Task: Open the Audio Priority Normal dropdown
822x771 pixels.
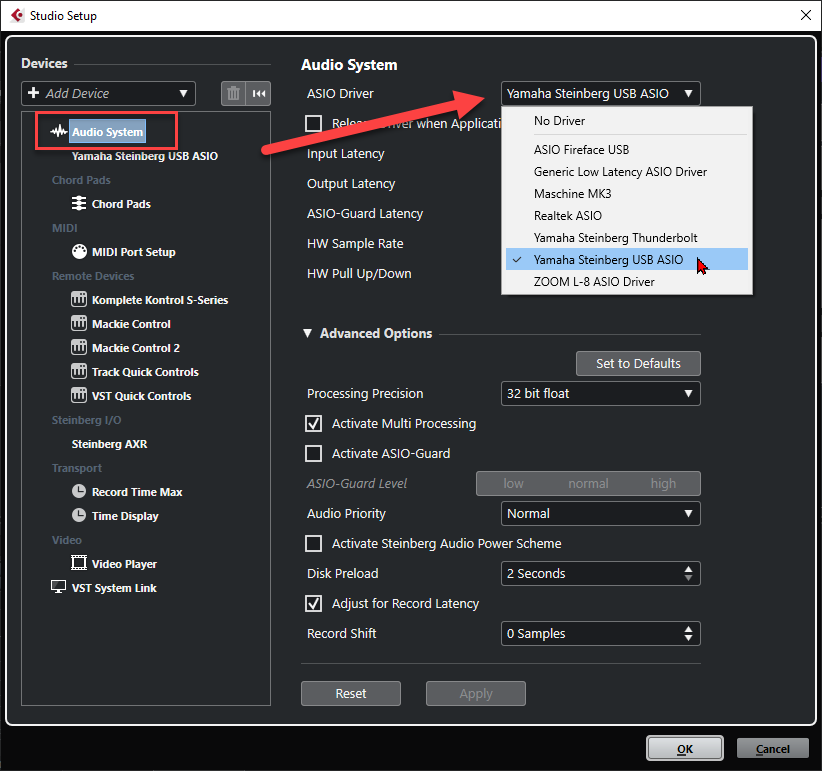Action: (x=601, y=514)
